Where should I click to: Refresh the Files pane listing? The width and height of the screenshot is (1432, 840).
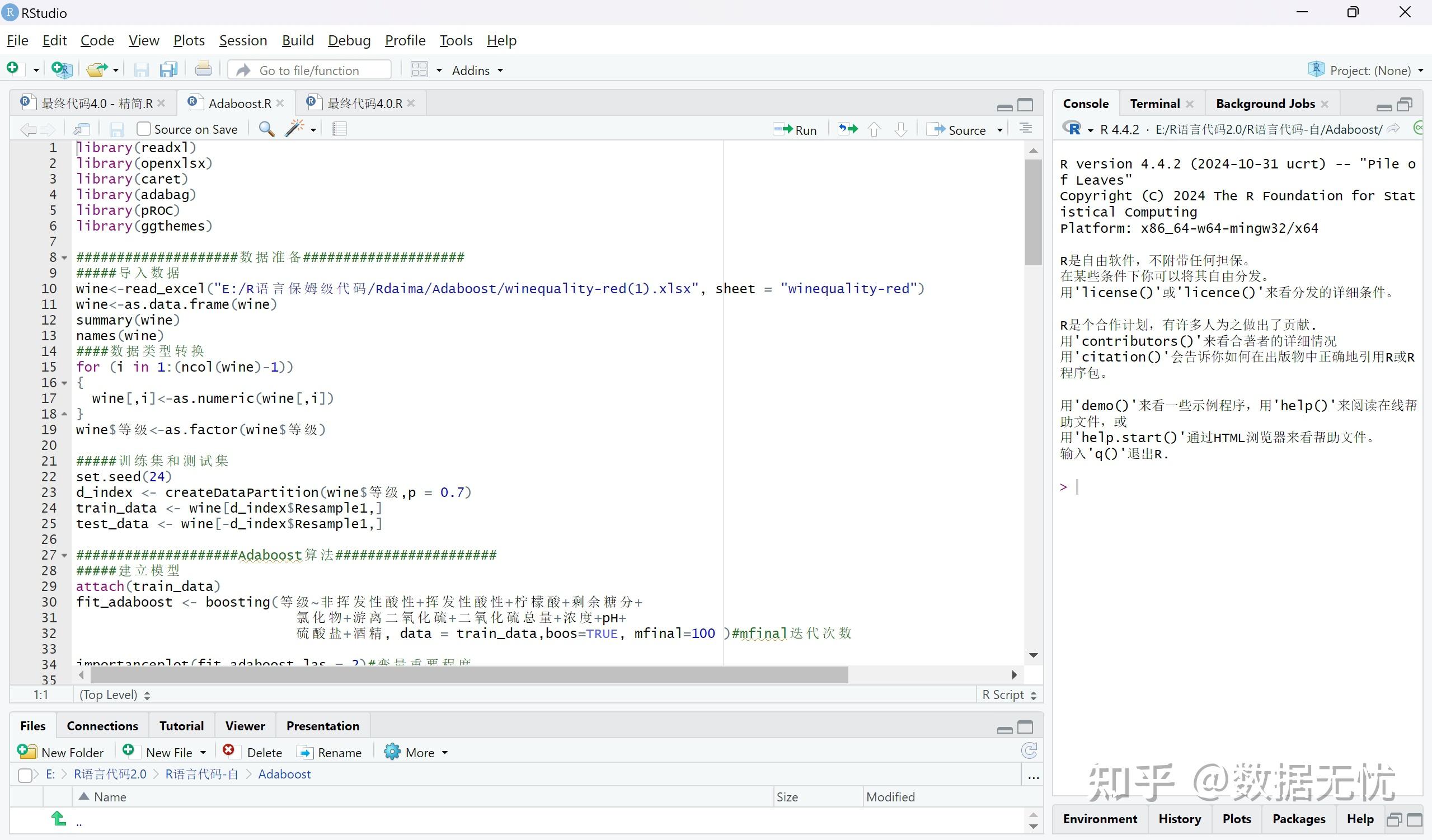click(x=1029, y=752)
